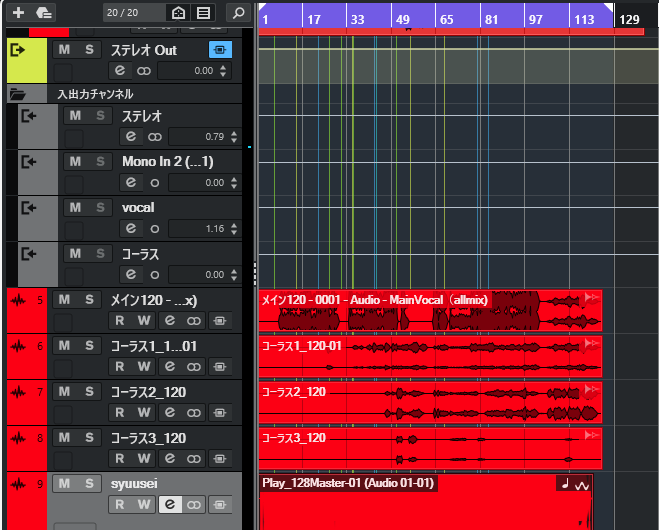Open the track list filter menu icon
Image resolution: width=659 pixels, height=530 pixels.
pyautogui.click(x=203, y=13)
